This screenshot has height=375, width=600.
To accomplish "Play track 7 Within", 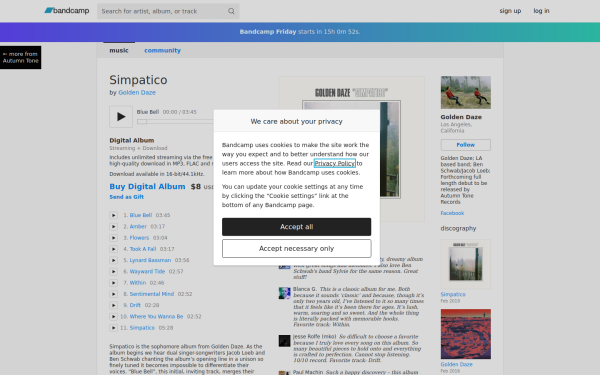I will (x=113, y=283).
